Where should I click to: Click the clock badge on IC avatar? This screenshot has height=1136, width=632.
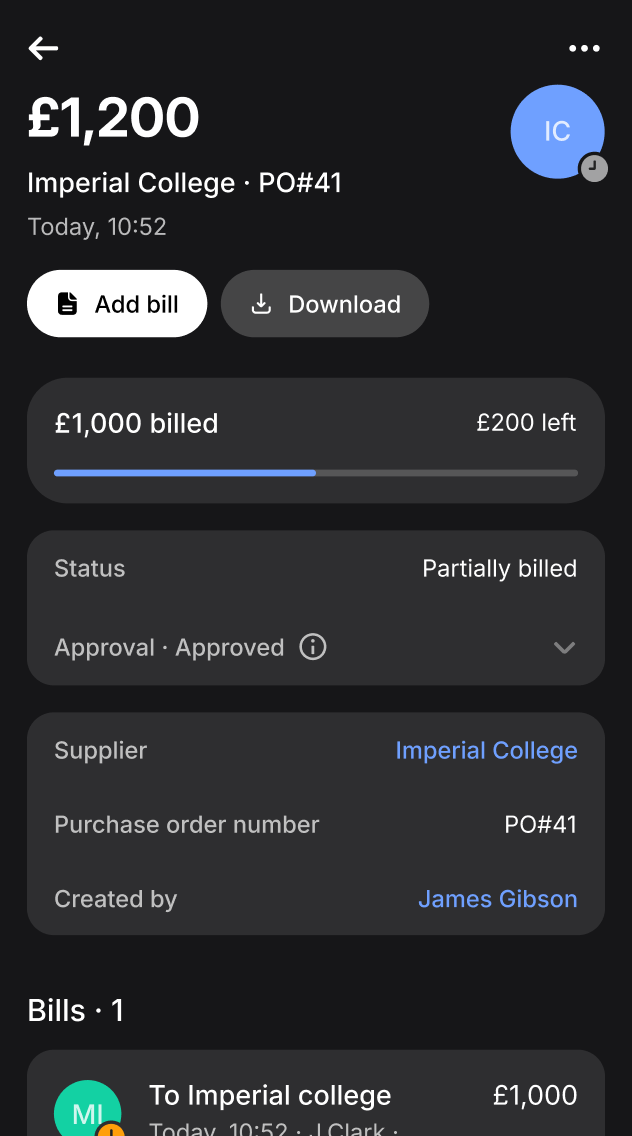(594, 168)
